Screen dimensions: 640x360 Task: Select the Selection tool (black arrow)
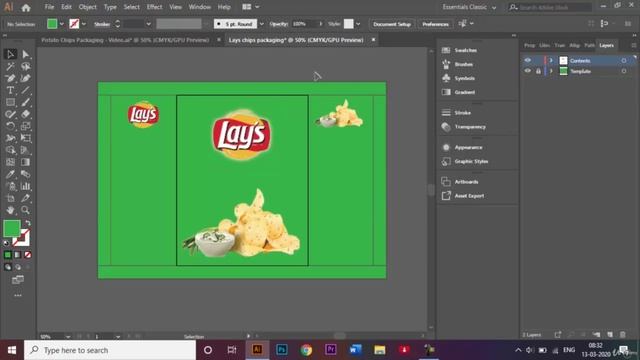coord(11,54)
